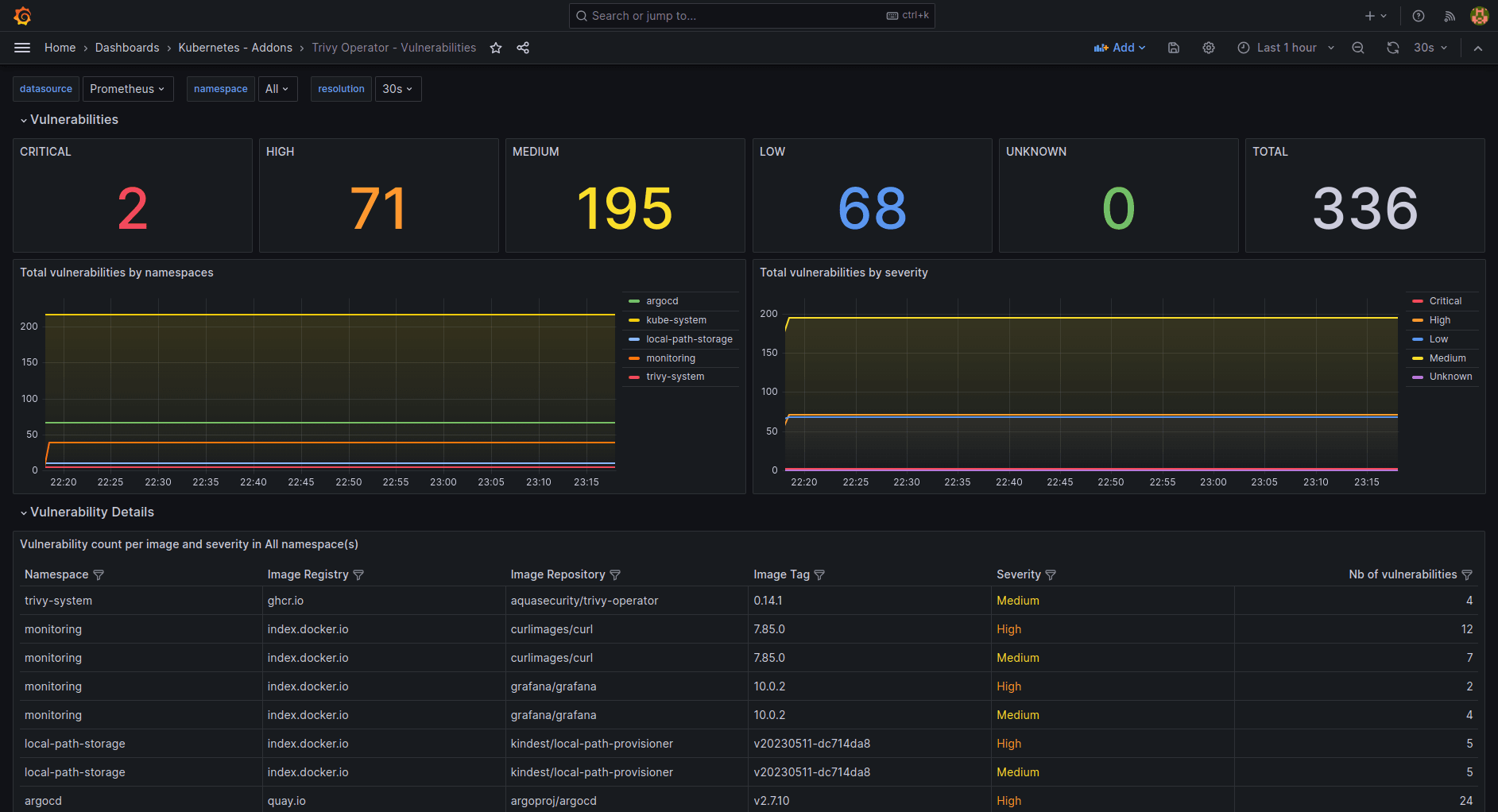Open the Kubernetes - Addons folder link

[235, 48]
